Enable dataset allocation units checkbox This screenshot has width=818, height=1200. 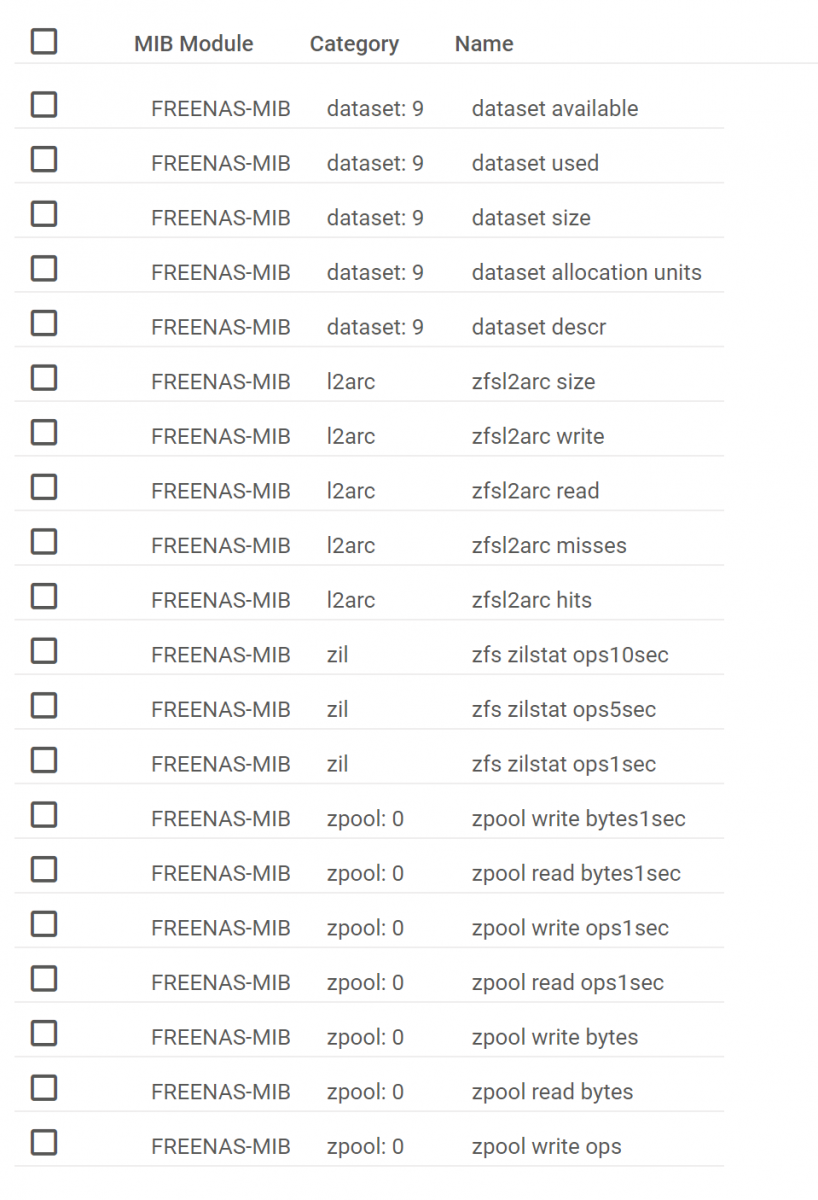point(44,269)
